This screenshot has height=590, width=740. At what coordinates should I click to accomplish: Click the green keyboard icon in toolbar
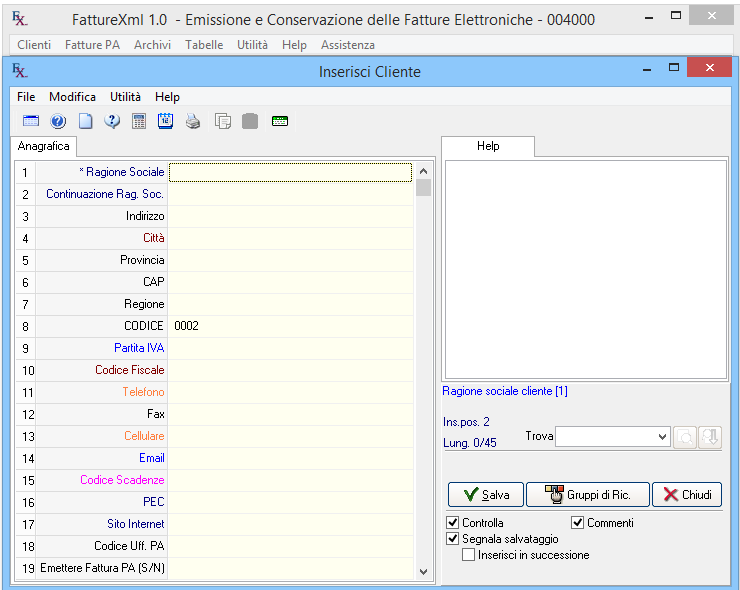[280, 121]
